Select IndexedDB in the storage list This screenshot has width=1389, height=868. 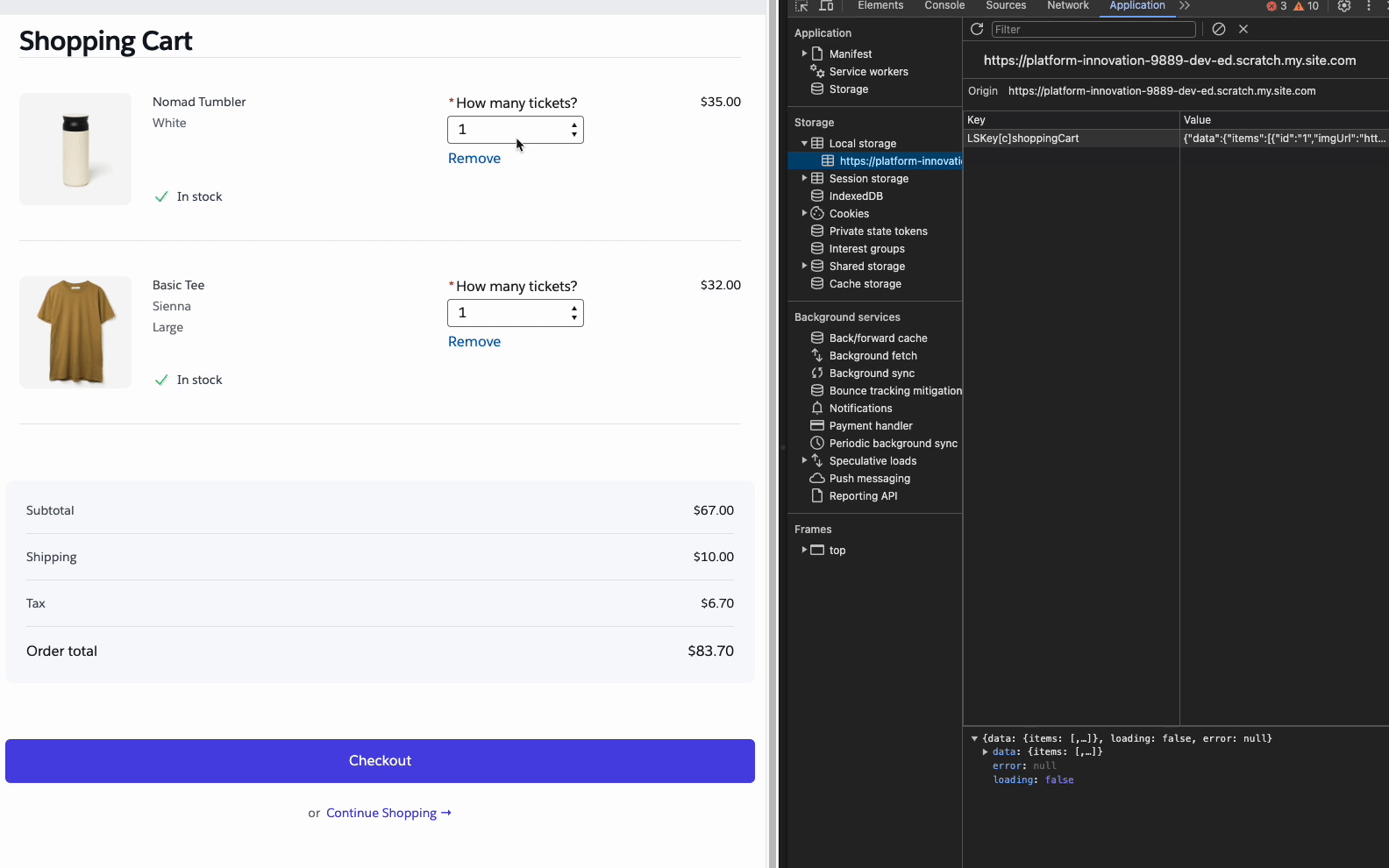click(x=856, y=196)
